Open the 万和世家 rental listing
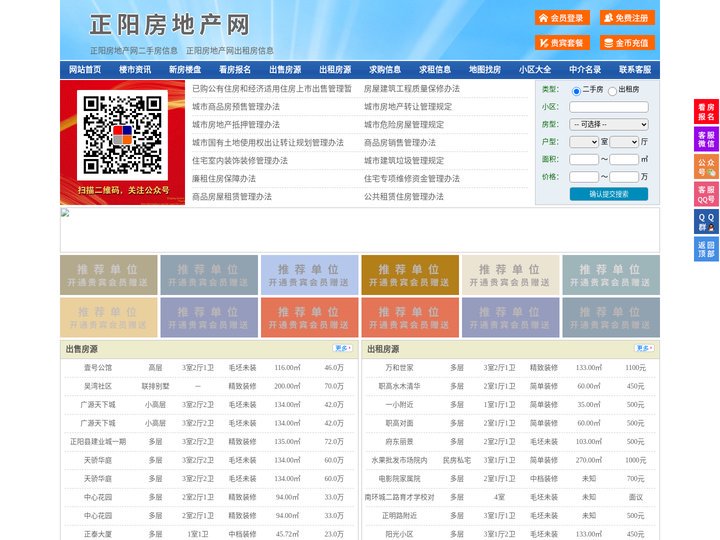 click(399, 368)
